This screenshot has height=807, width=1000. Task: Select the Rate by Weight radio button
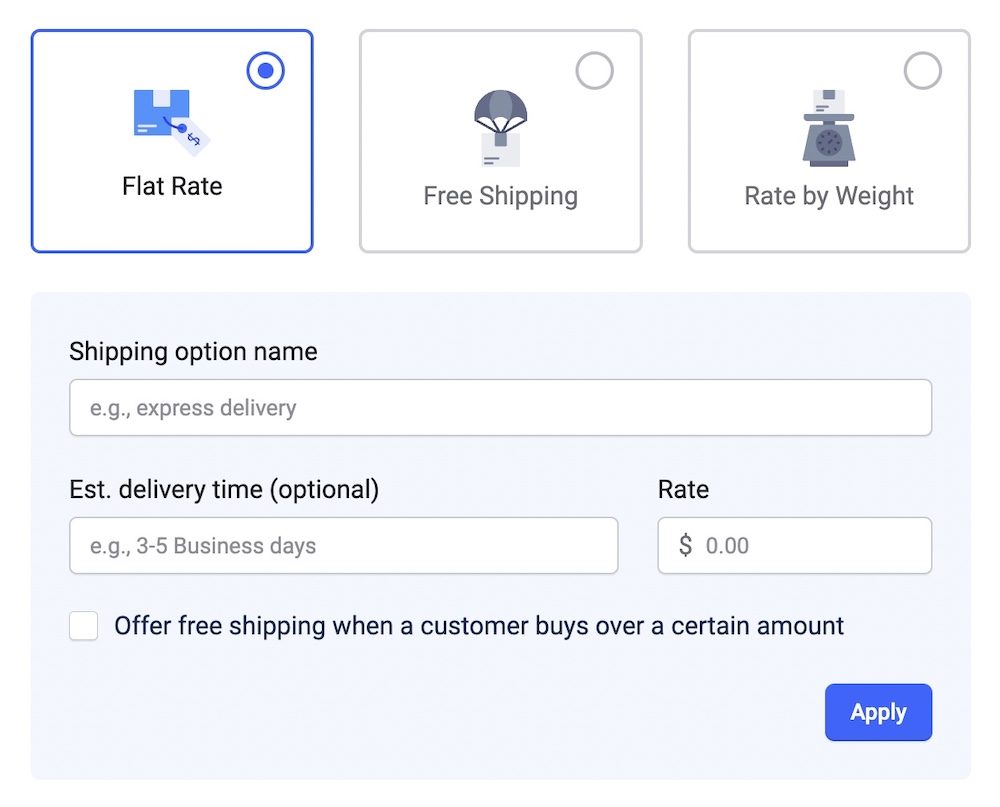(923, 71)
